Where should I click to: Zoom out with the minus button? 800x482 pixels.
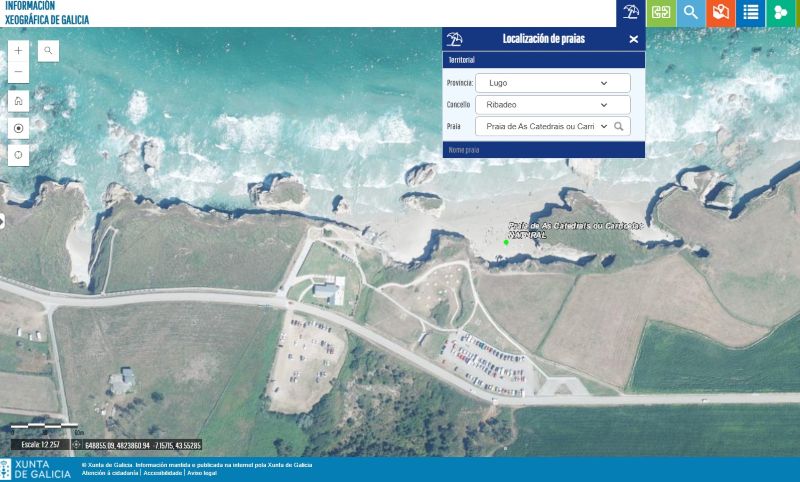pyautogui.click(x=18, y=72)
